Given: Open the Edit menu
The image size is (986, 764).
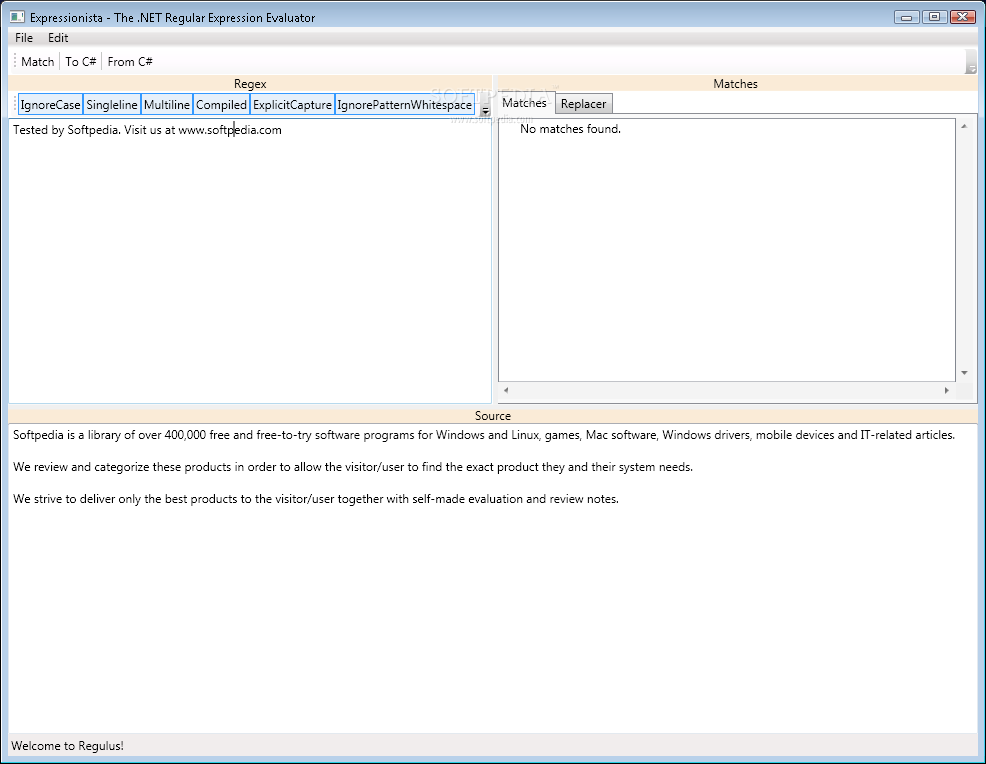Looking at the screenshot, I should pos(58,38).
